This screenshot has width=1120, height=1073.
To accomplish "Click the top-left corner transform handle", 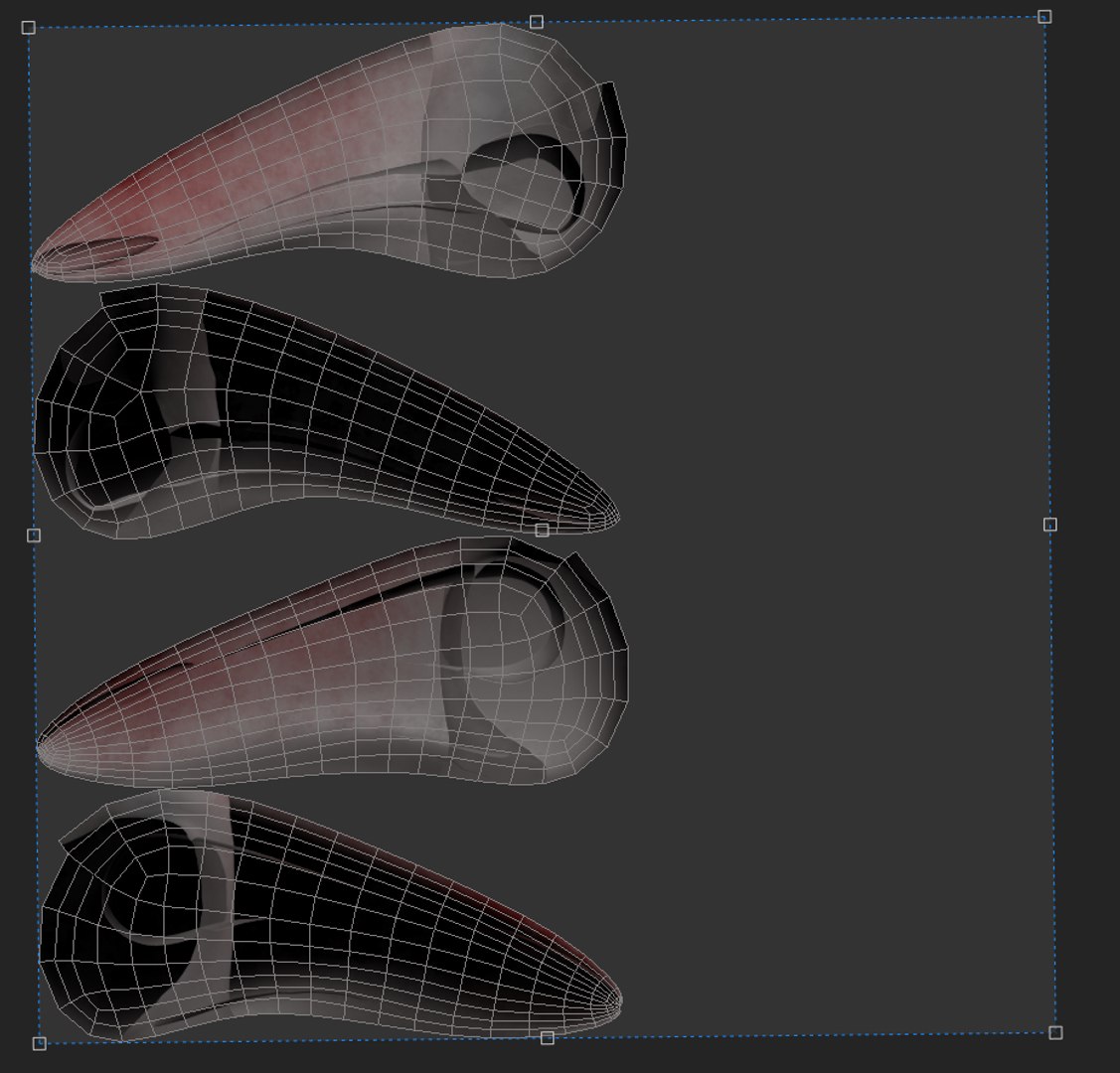I will coord(29,27).
